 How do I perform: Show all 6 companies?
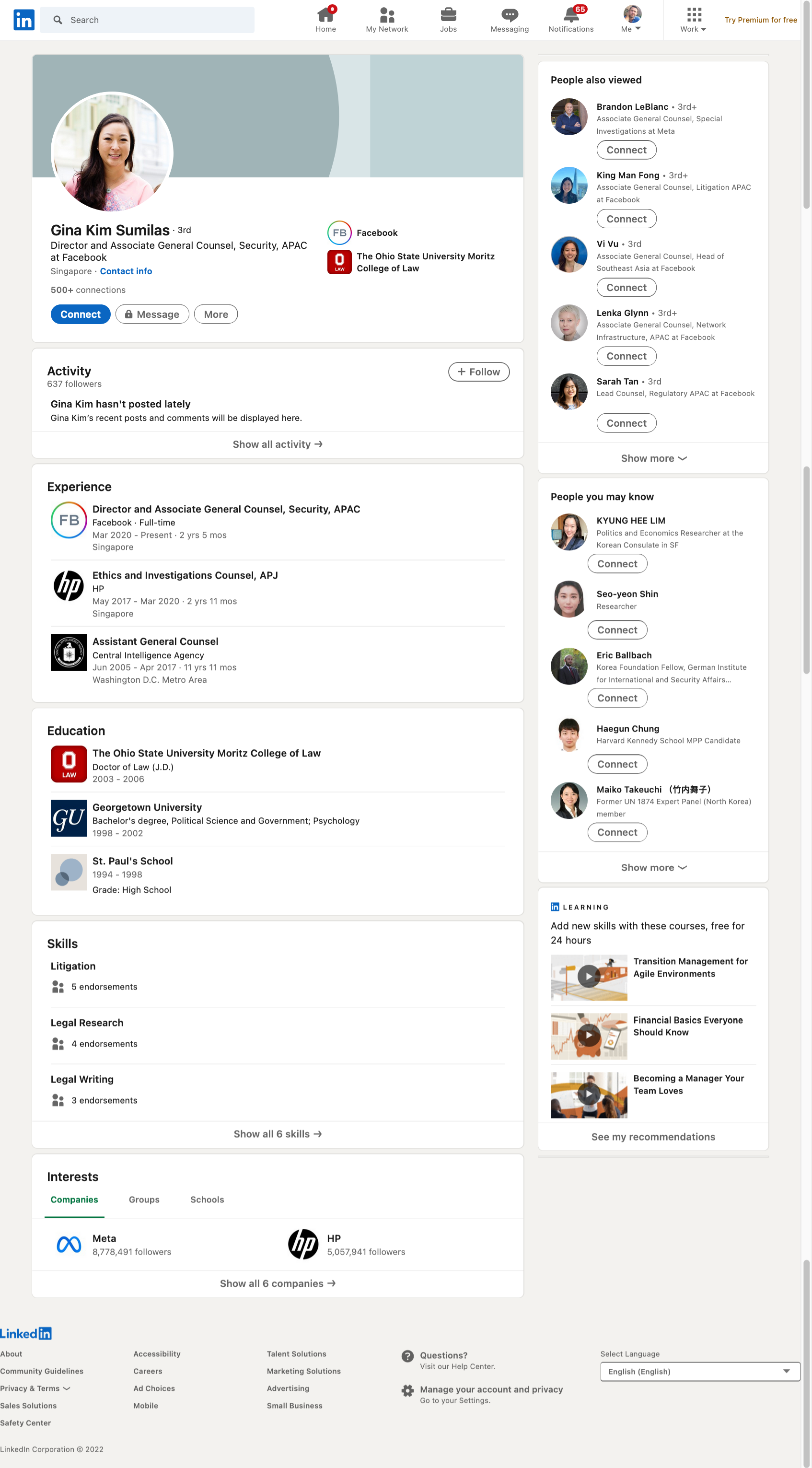click(278, 1283)
